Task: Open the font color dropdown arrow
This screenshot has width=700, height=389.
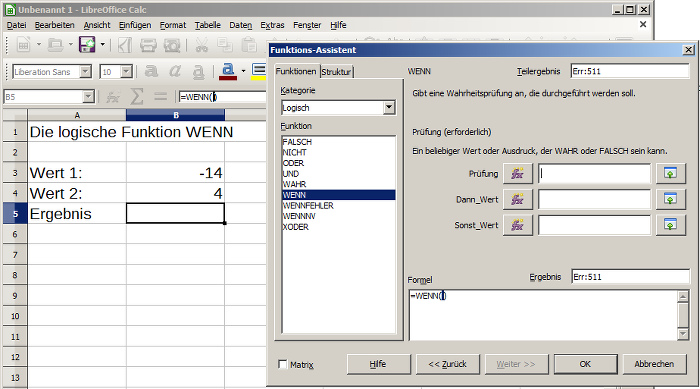Action: point(243,71)
